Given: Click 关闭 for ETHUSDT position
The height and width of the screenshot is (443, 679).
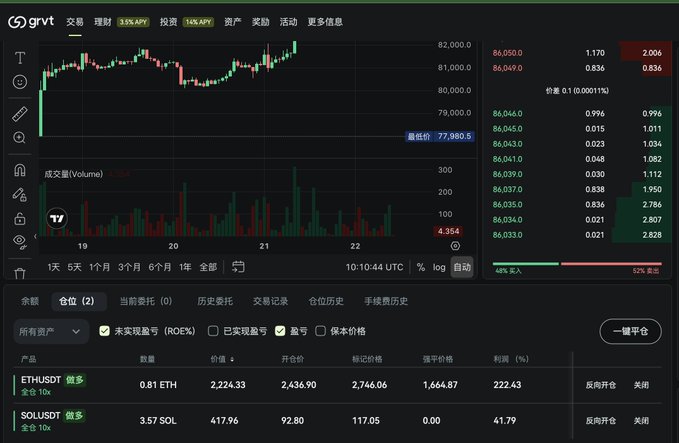Looking at the screenshot, I should click(641, 385).
